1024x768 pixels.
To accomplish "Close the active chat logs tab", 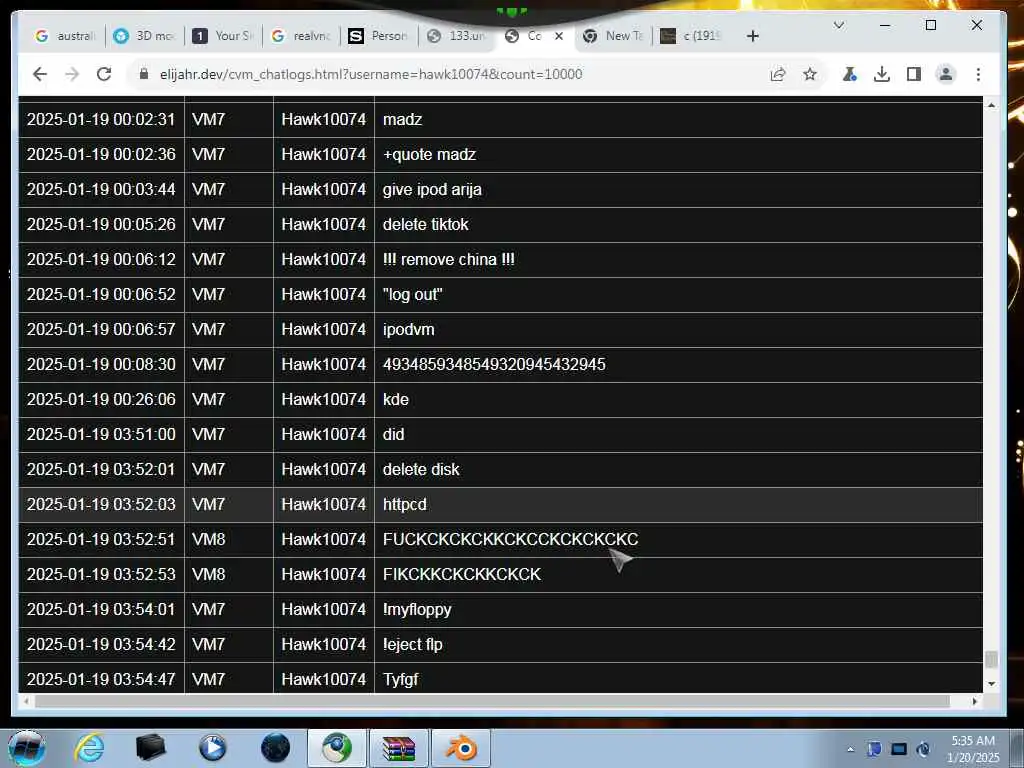I will pos(559,36).
